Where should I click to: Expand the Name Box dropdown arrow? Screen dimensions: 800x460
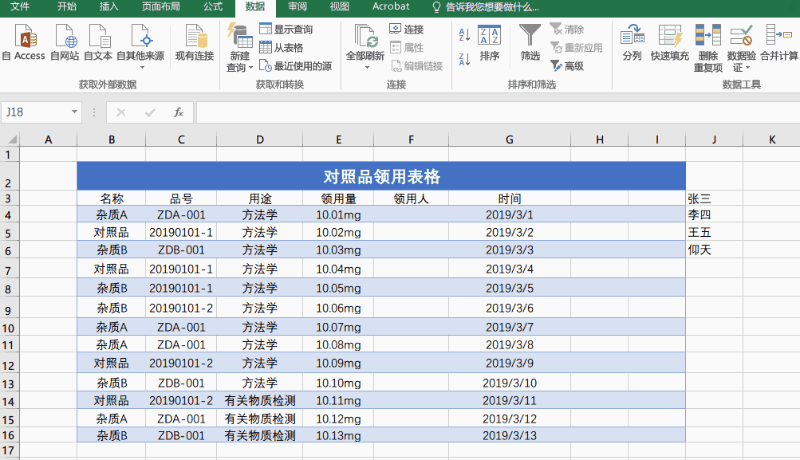74,112
